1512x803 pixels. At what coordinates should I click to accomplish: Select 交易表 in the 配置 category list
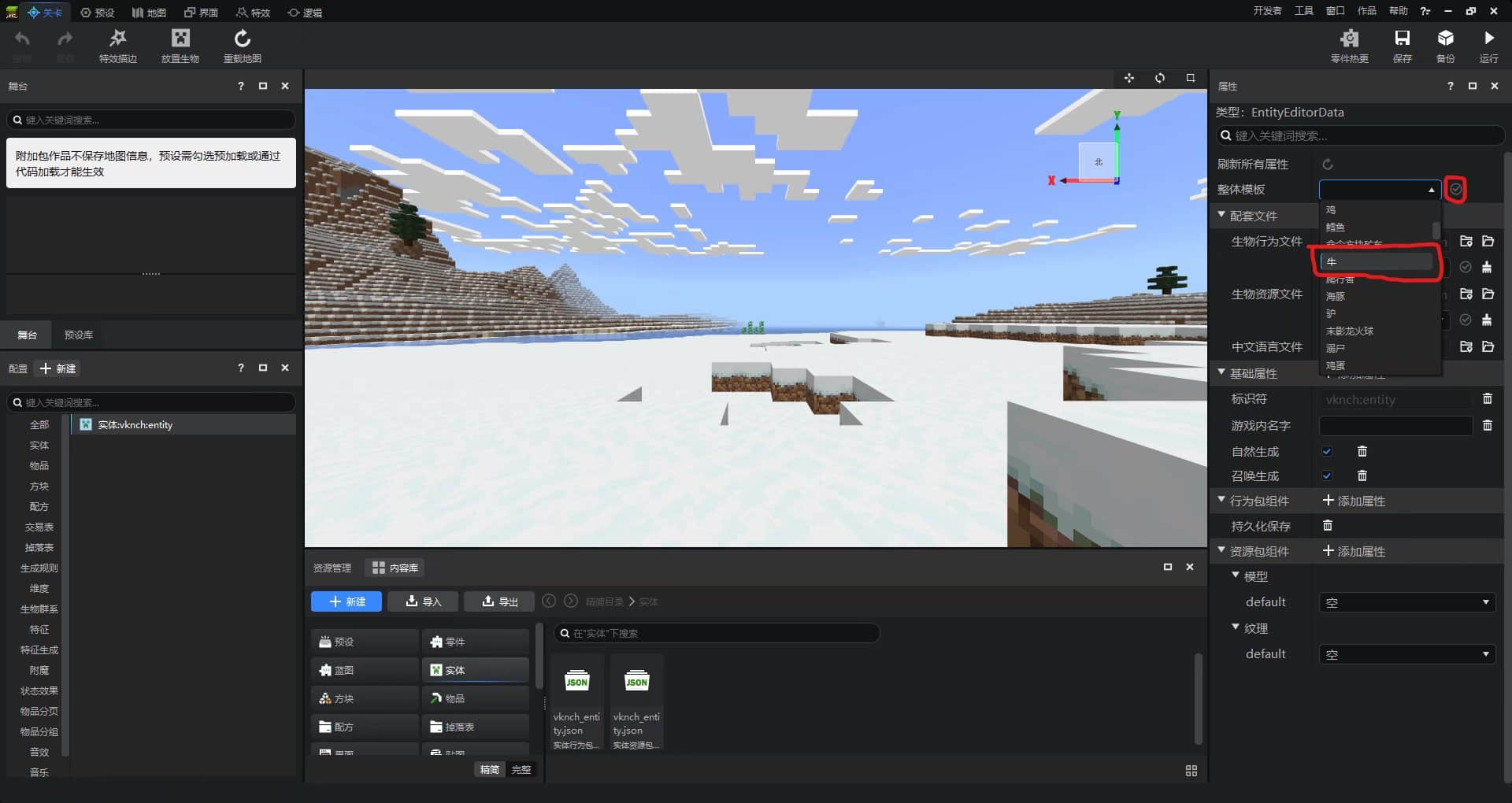click(x=39, y=527)
